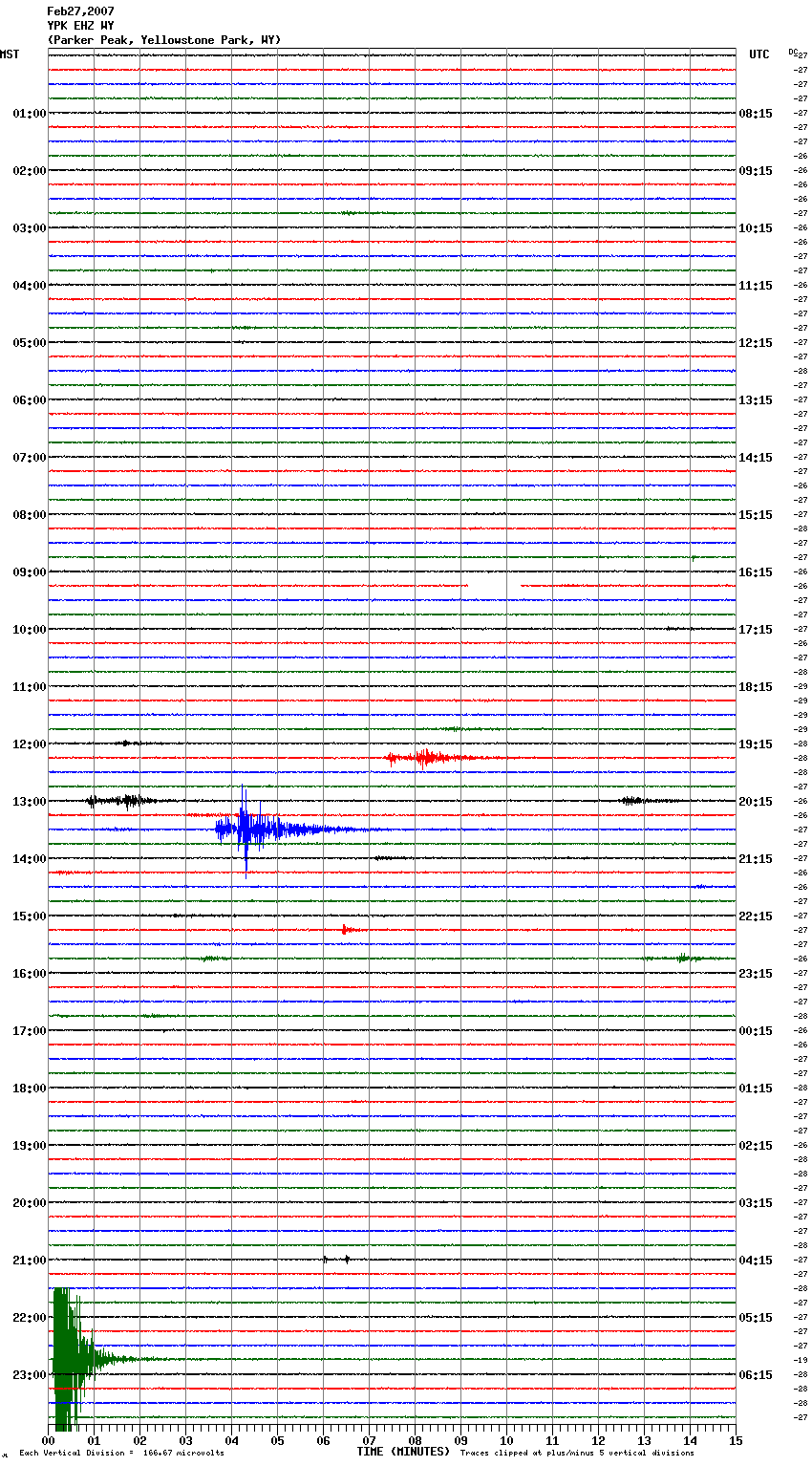Select the 14:15 UTC time label
Image resolution: width=812 pixels, height=1466 pixels.
pyautogui.click(x=756, y=458)
